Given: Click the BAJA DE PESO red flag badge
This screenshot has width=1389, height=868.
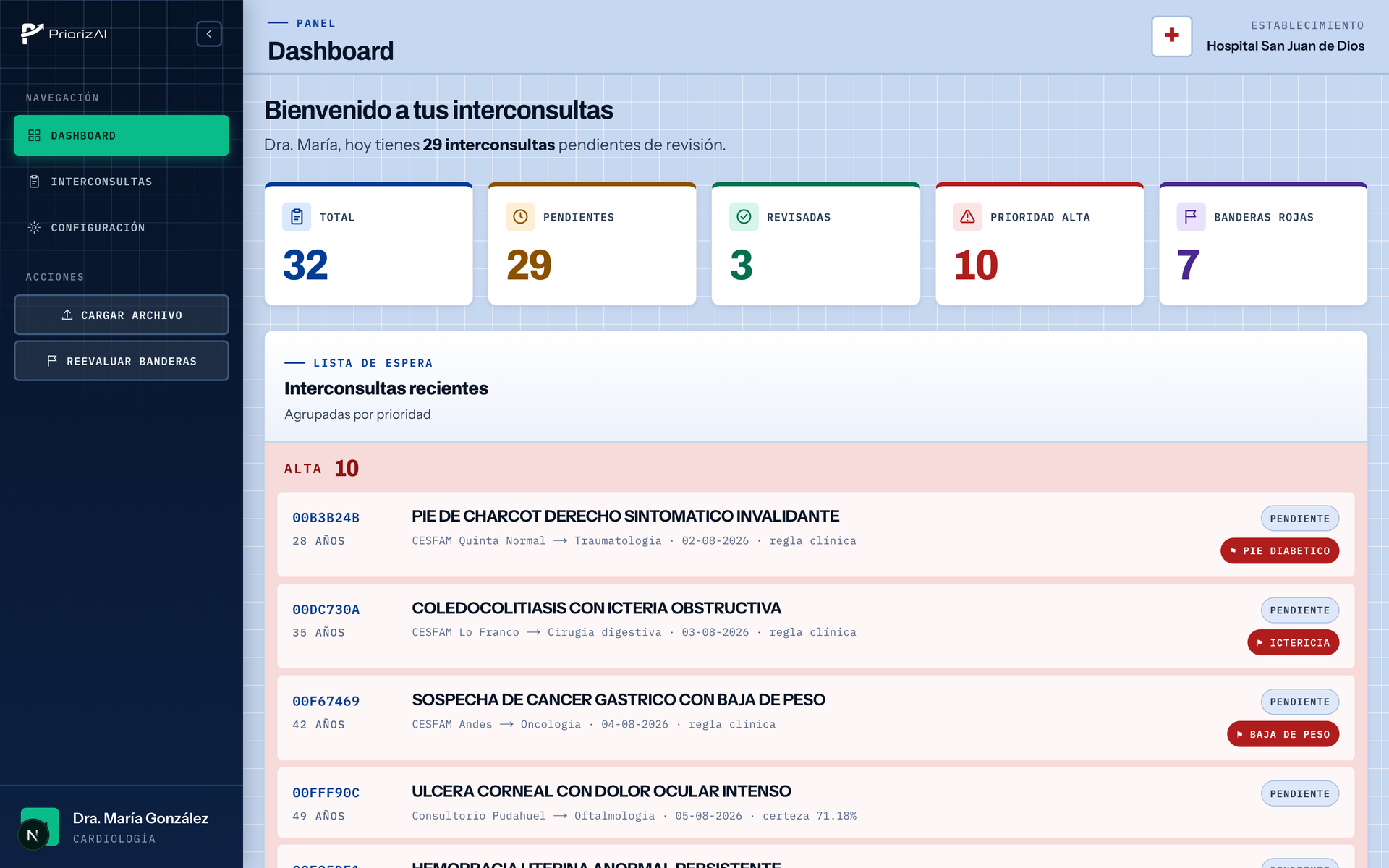Looking at the screenshot, I should tap(1283, 734).
